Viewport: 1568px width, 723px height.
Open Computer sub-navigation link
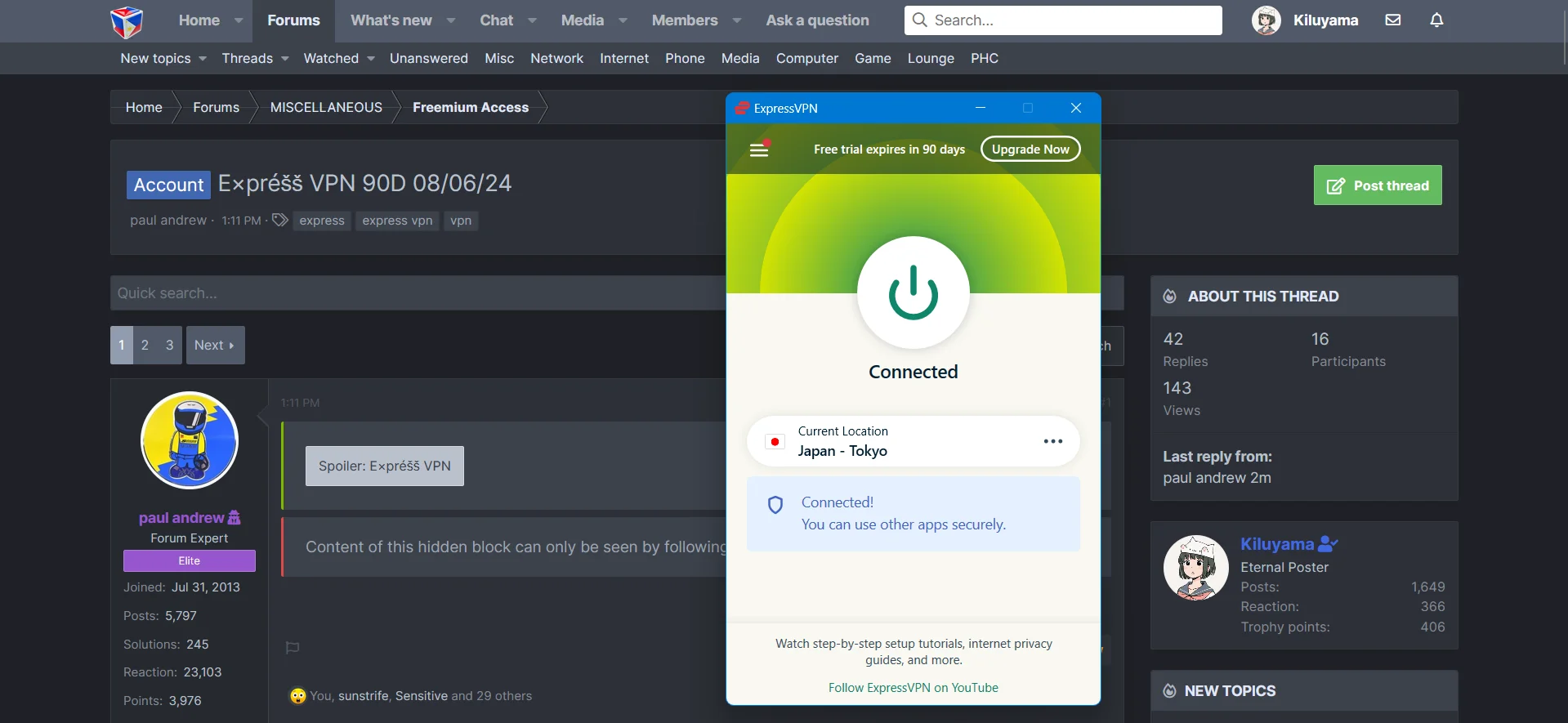point(807,59)
